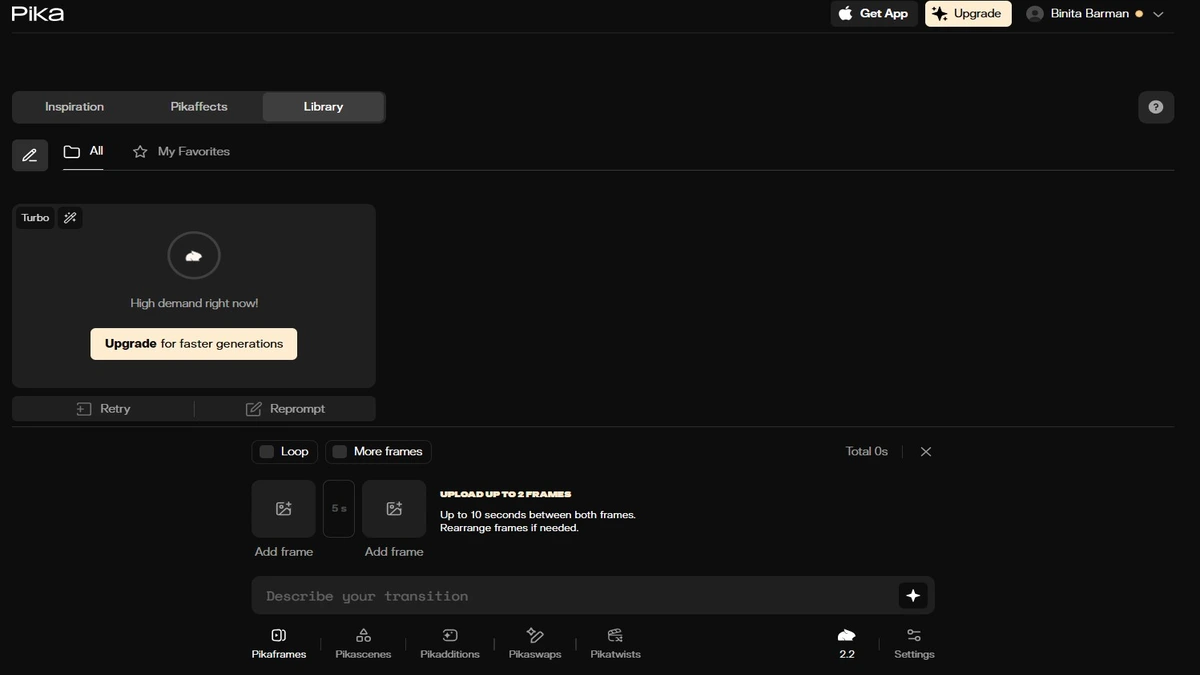Close the Pikaframes panel

click(926, 452)
